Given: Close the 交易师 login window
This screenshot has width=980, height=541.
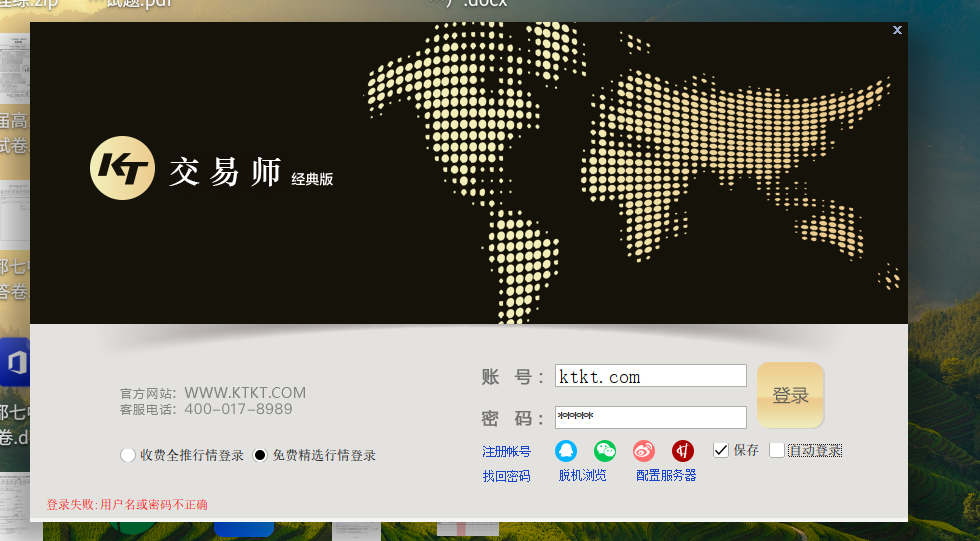Looking at the screenshot, I should [897, 30].
